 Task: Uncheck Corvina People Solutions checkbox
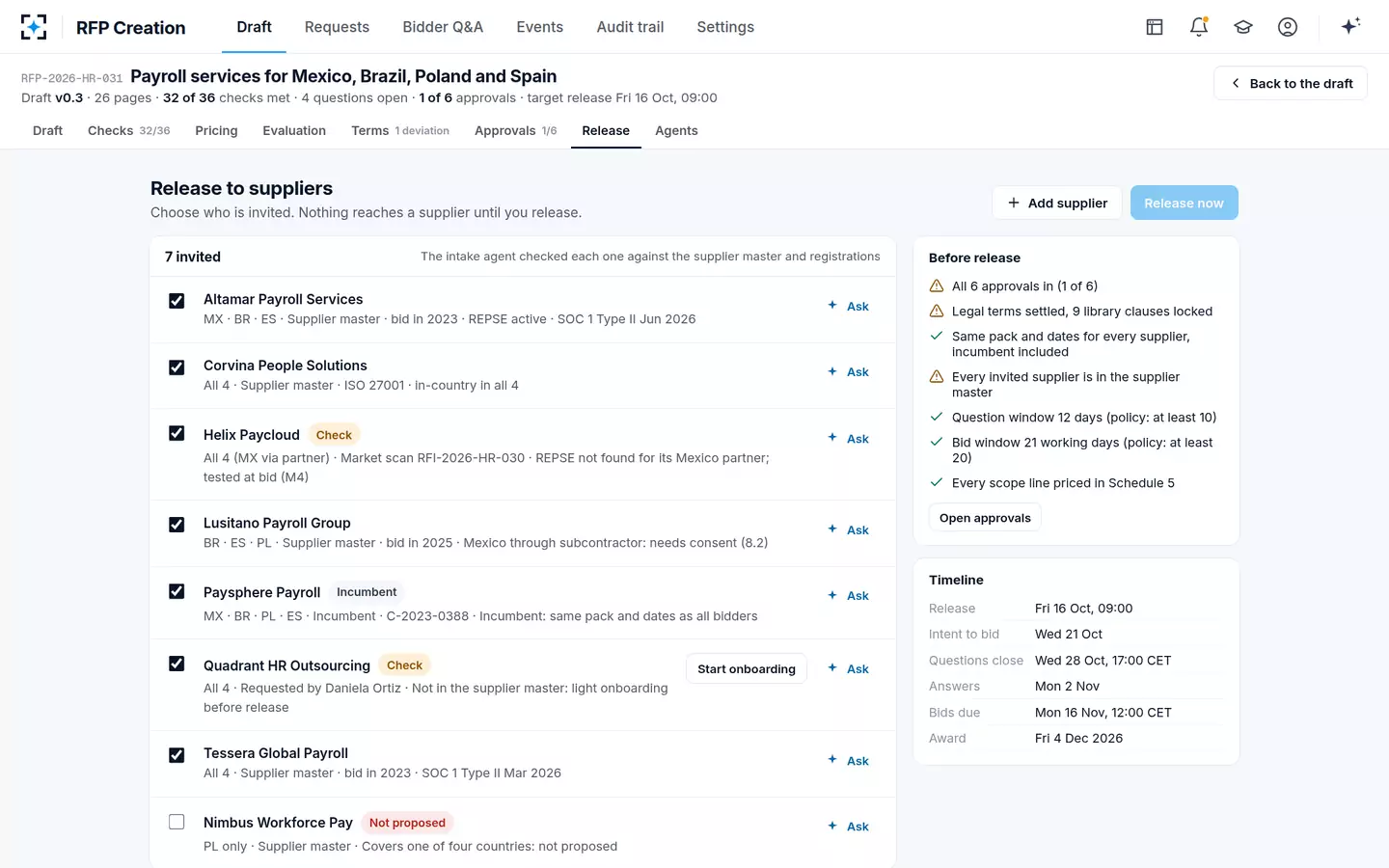[x=177, y=367]
